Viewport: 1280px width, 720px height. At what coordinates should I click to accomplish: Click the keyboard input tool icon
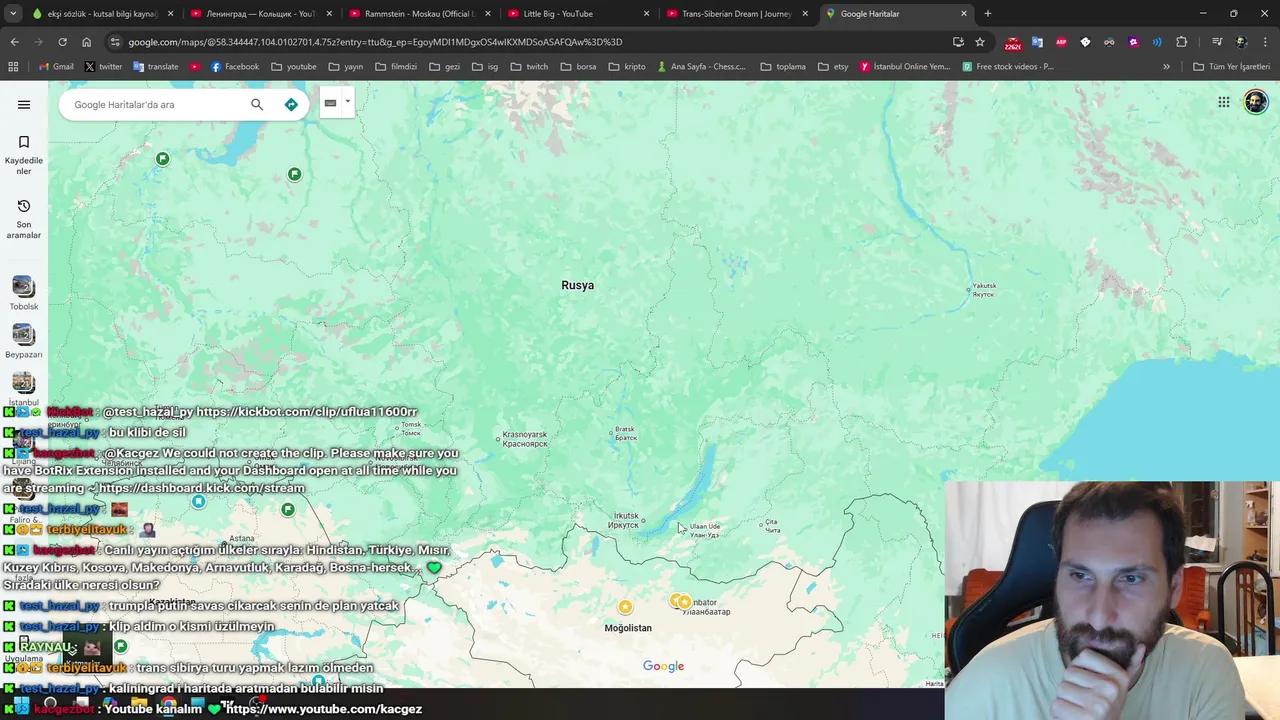click(x=330, y=103)
